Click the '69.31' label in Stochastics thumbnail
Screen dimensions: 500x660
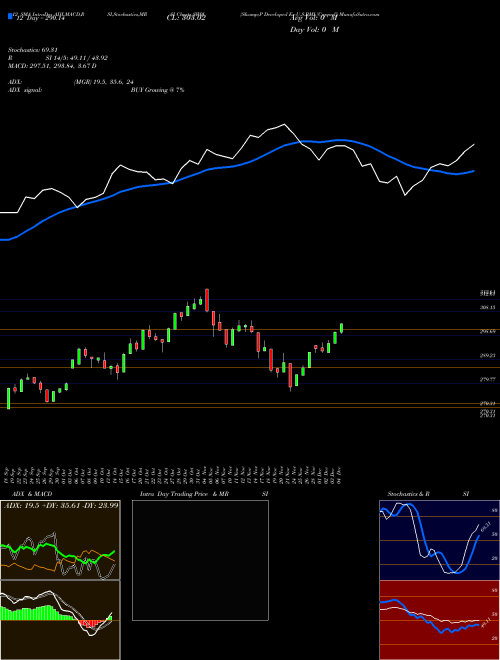[x=485, y=526]
